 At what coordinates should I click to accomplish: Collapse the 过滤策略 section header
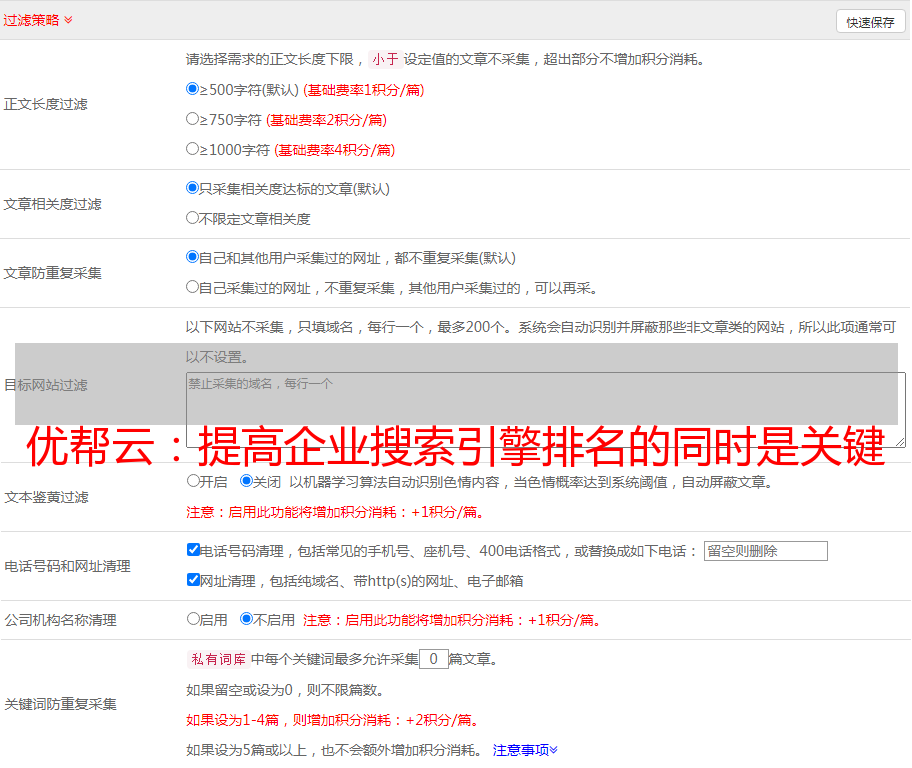[x=38, y=20]
